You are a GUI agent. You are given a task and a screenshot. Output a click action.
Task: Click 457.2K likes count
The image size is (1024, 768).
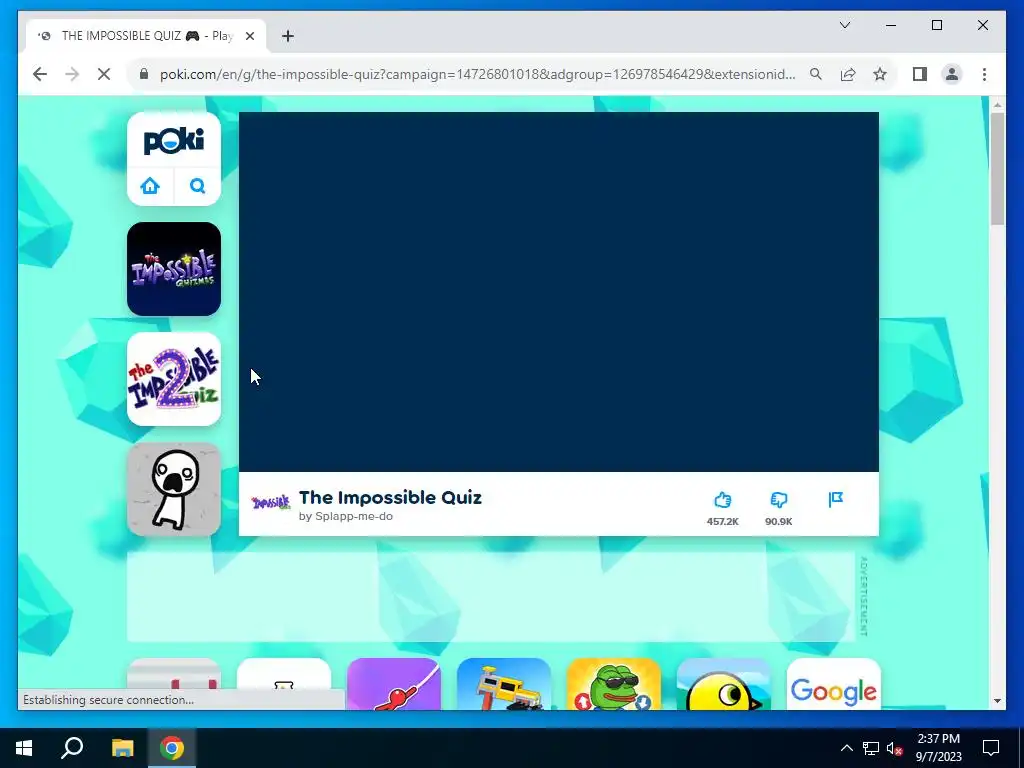(722, 521)
